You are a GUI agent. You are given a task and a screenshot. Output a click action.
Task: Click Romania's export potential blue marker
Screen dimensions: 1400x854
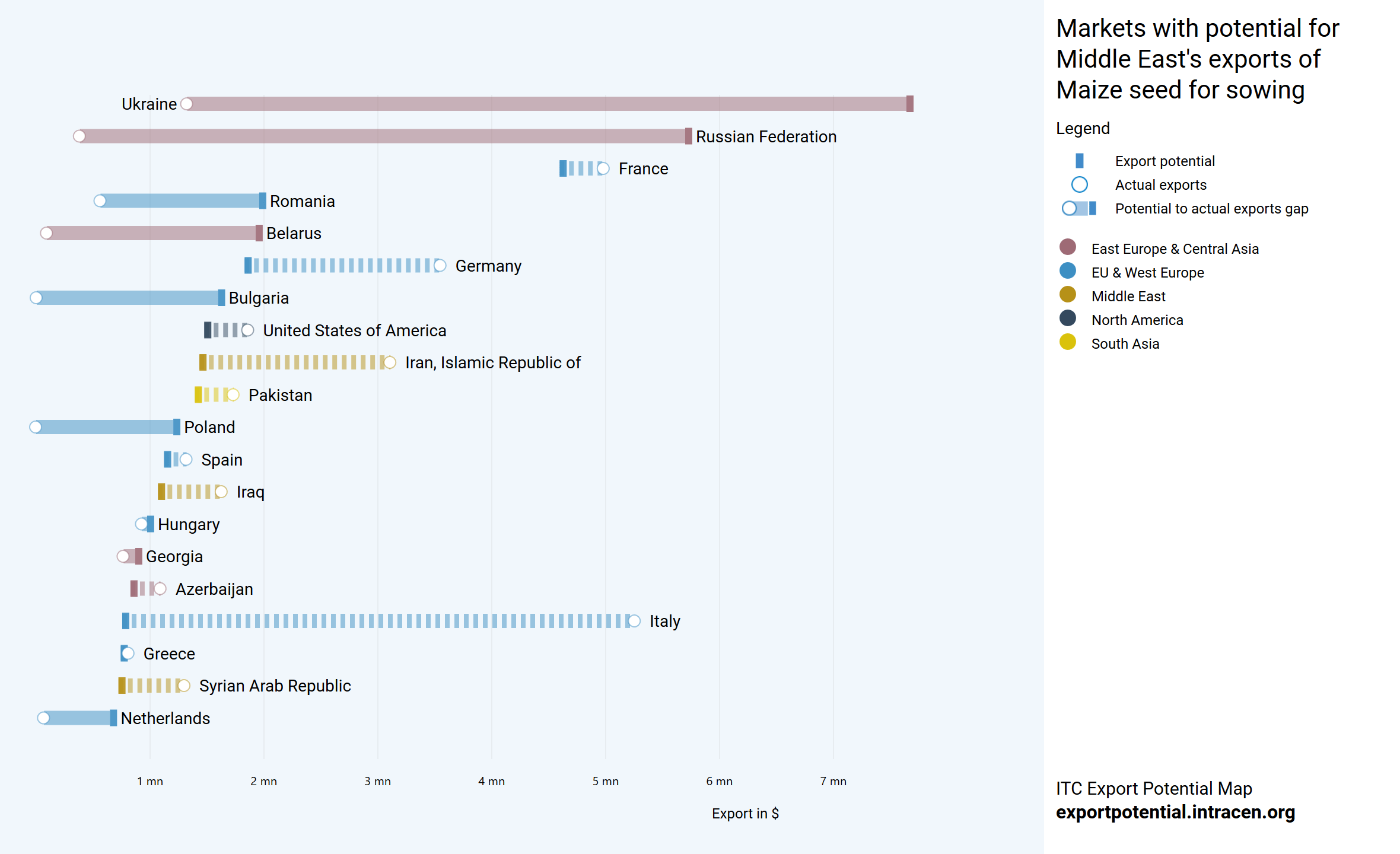[x=262, y=201]
